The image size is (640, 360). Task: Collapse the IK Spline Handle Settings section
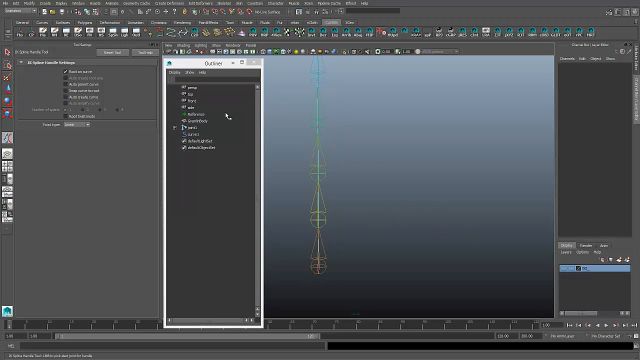click(21, 62)
